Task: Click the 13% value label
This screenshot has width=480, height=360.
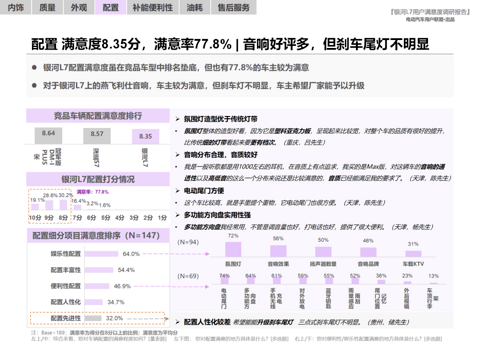Action: point(433,276)
